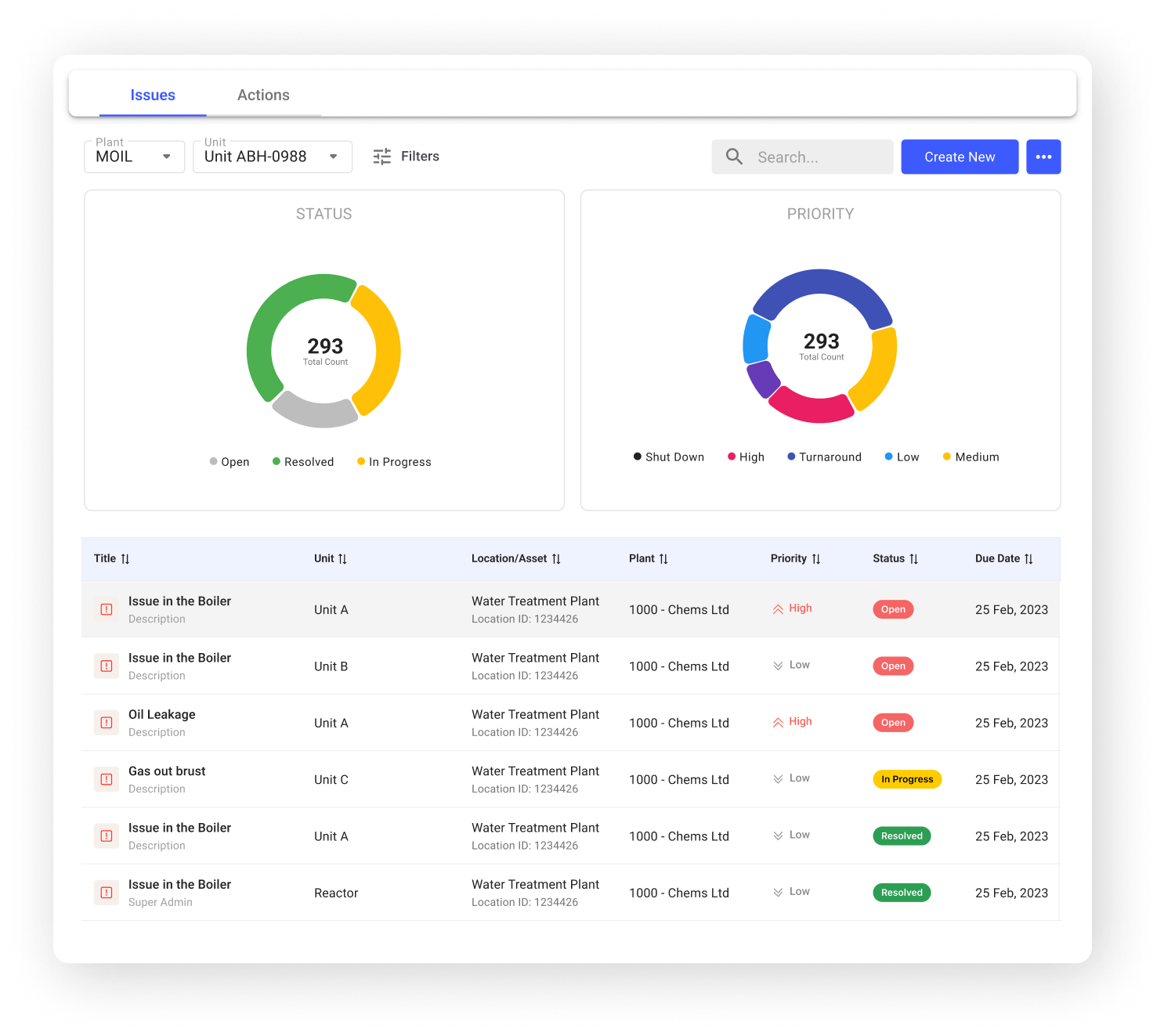
Task: Toggle the Turnaround legend in Priority chart
Action: [x=824, y=457]
